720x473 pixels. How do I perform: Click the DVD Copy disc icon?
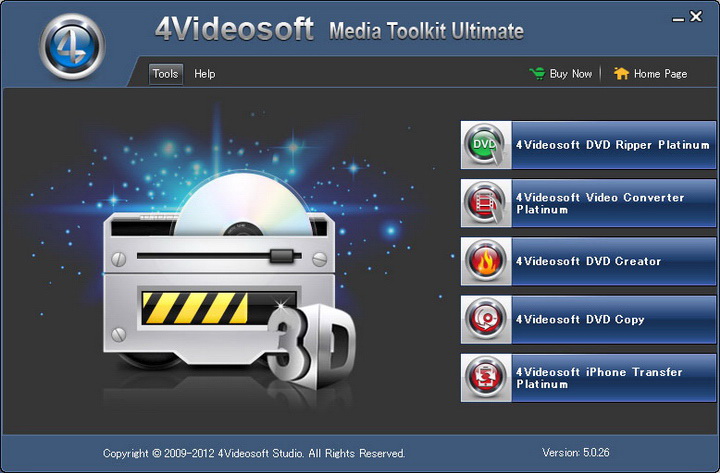point(485,320)
